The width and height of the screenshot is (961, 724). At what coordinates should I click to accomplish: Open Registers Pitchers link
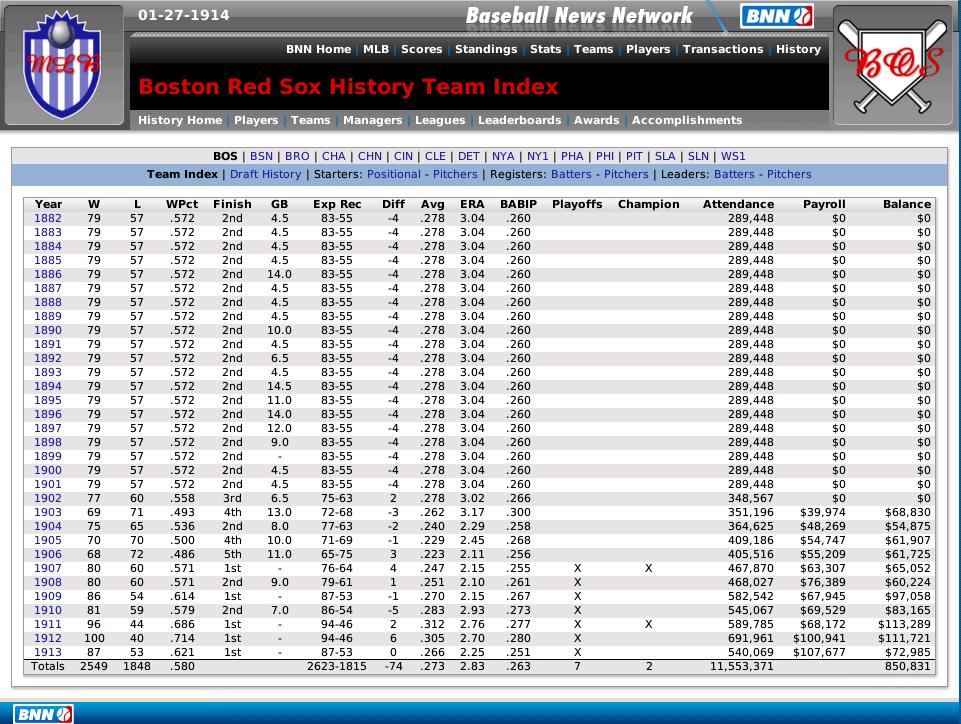[626, 174]
